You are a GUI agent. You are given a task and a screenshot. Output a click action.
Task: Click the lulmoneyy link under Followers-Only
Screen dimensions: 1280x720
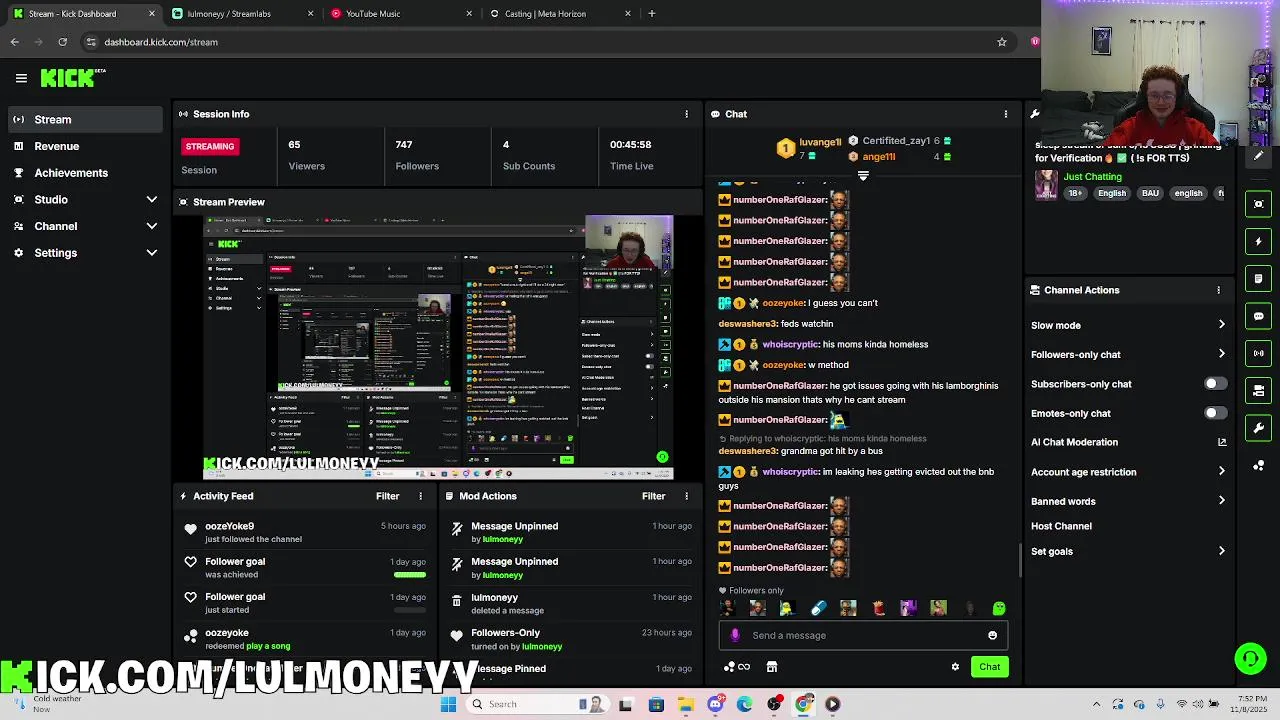tap(541, 647)
